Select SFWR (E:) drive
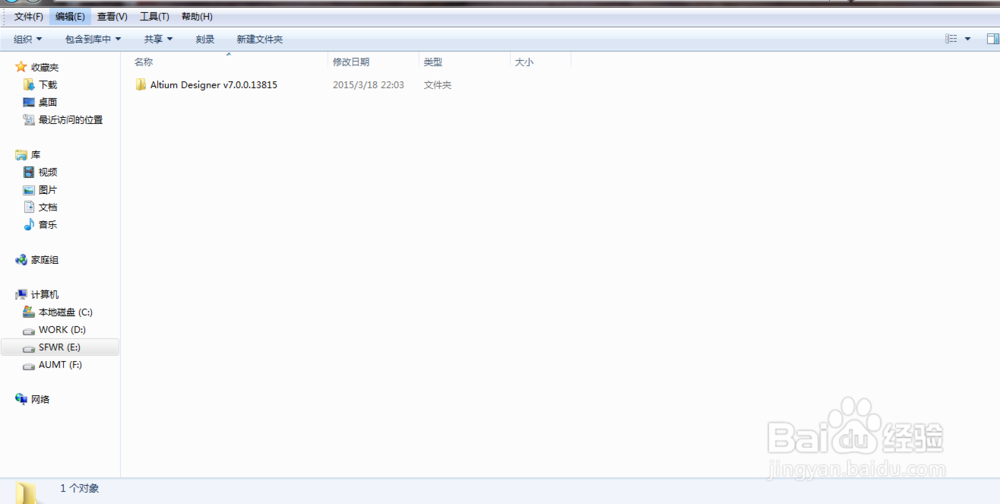The width and height of the screenshot is (1000, 504). click(x=60, y=347)
